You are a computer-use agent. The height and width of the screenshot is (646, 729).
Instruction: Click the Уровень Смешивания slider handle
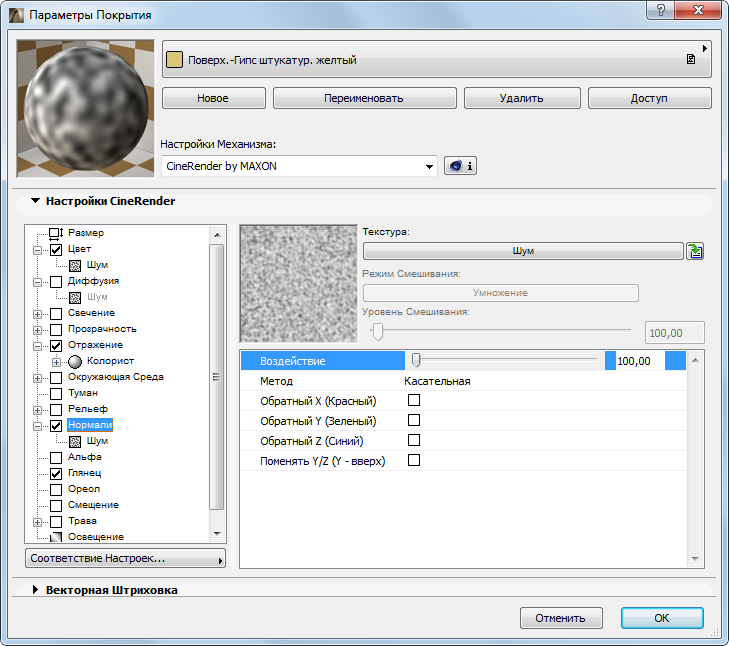(378, 331)
